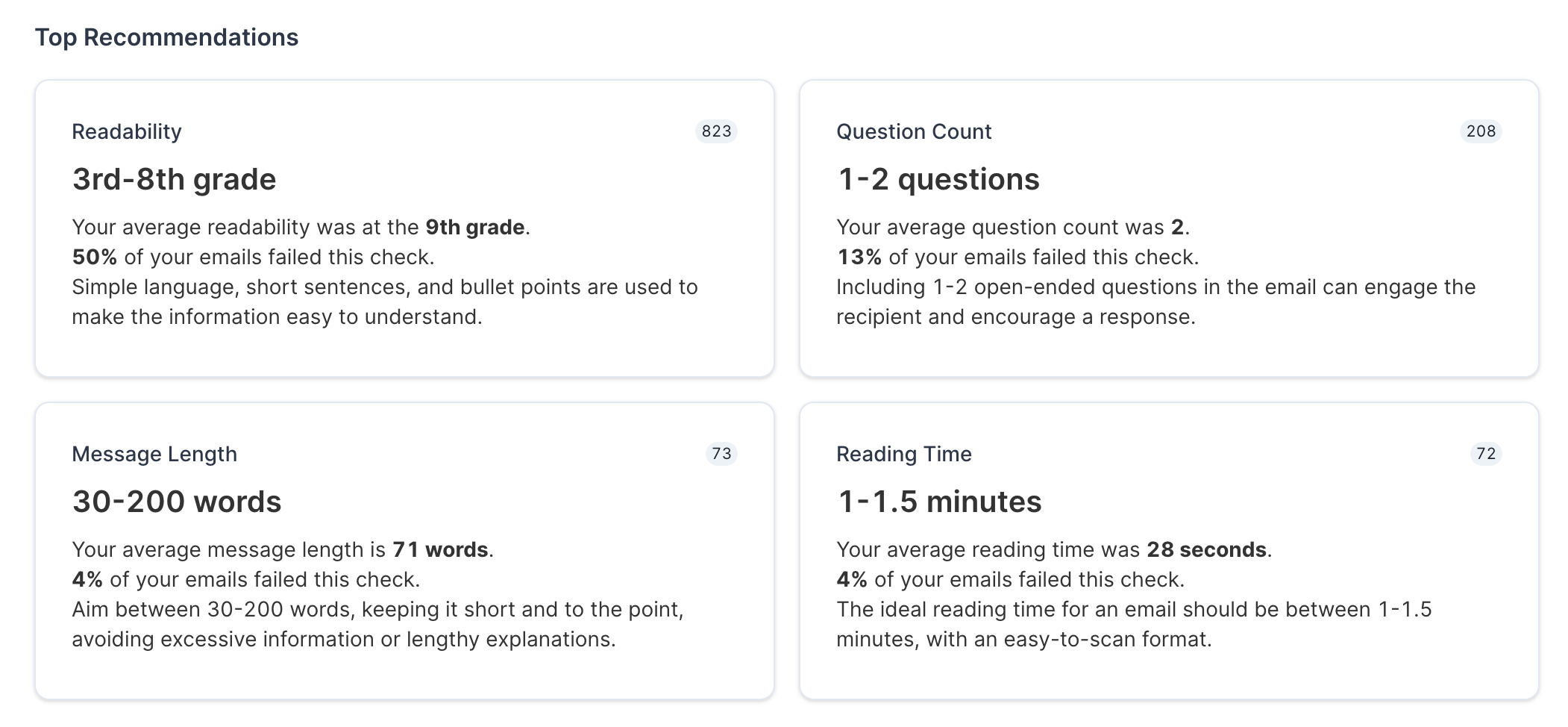The height and width of the screenshot is (727, 1568).
Task: Click the 823 count badge on Readability
Action: [x=716, y=131]
